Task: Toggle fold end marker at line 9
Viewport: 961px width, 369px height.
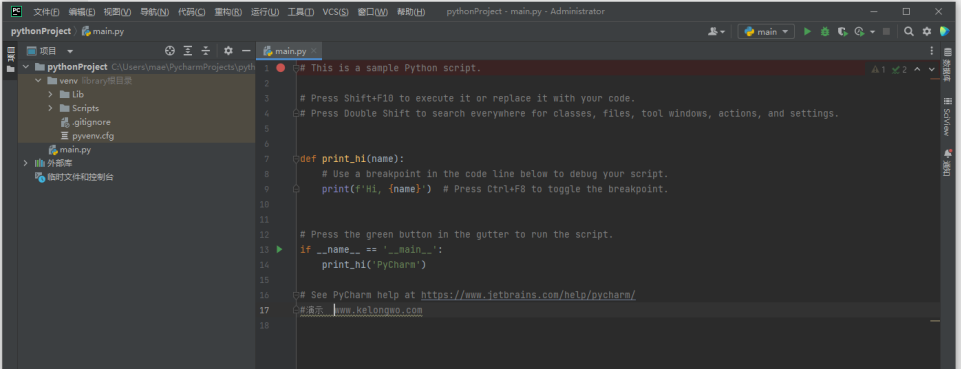Action: pyautogui.click(x=296, y=189)
